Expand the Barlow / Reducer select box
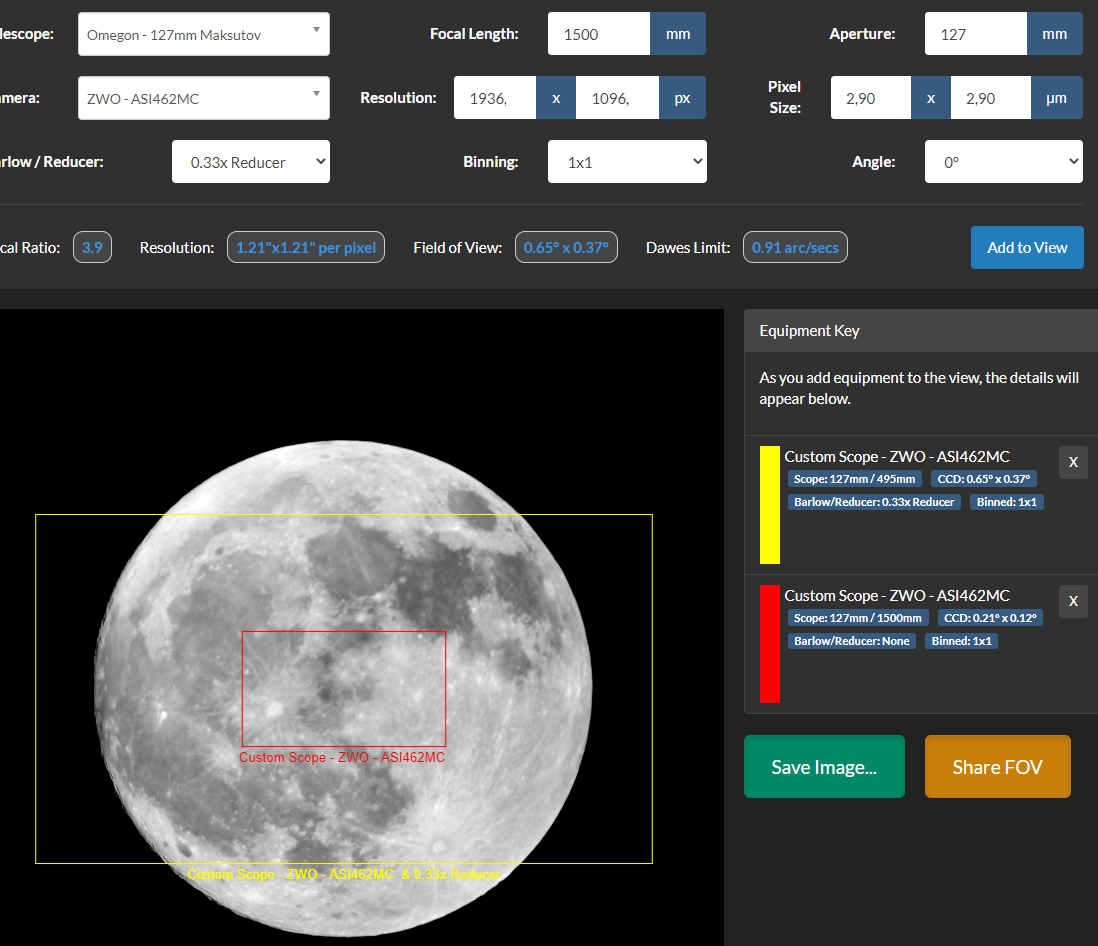The width and height of the screenshot is (1098, 946). 251,162
